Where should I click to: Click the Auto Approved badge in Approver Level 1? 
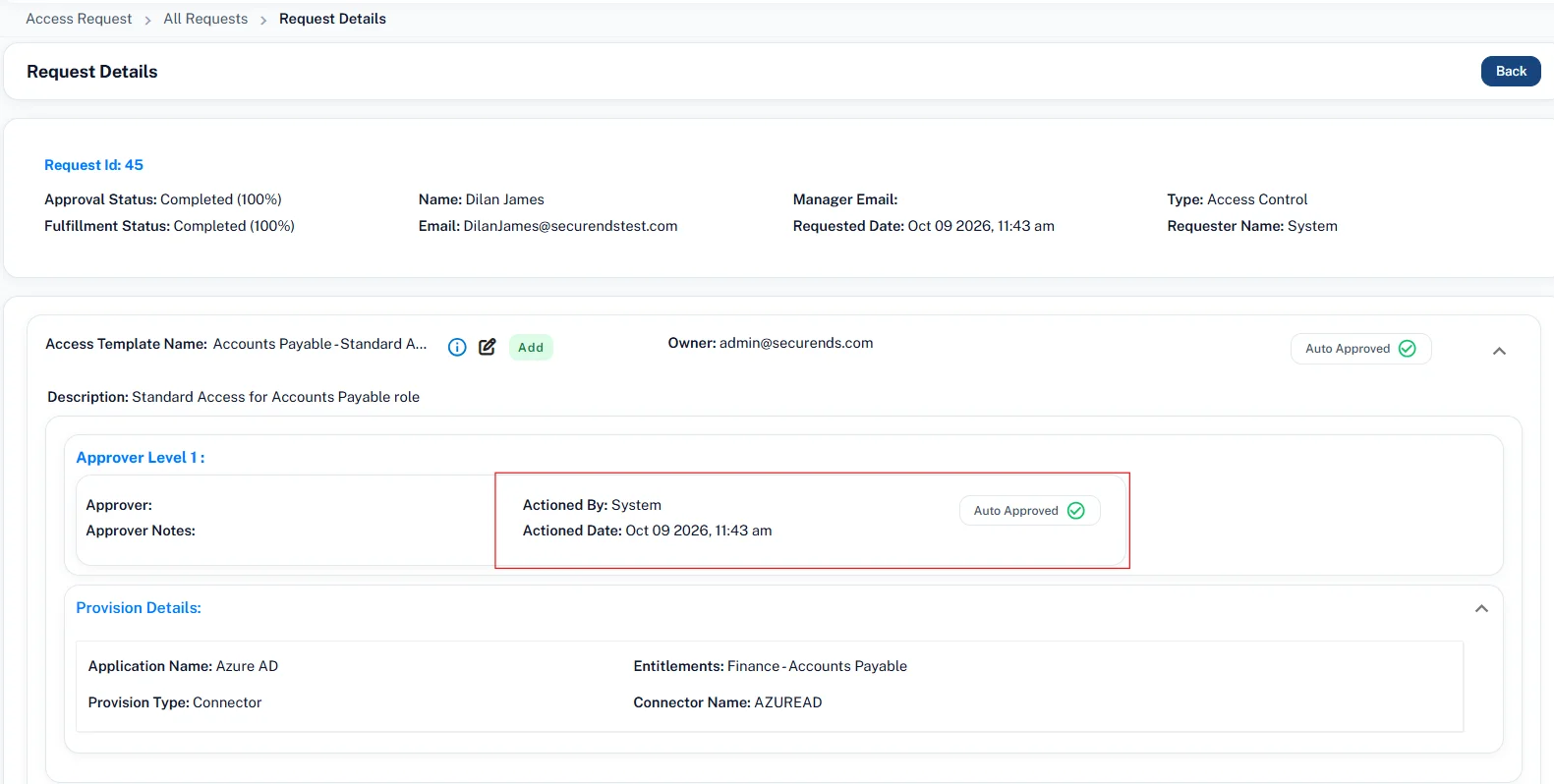click(1029, 511)
